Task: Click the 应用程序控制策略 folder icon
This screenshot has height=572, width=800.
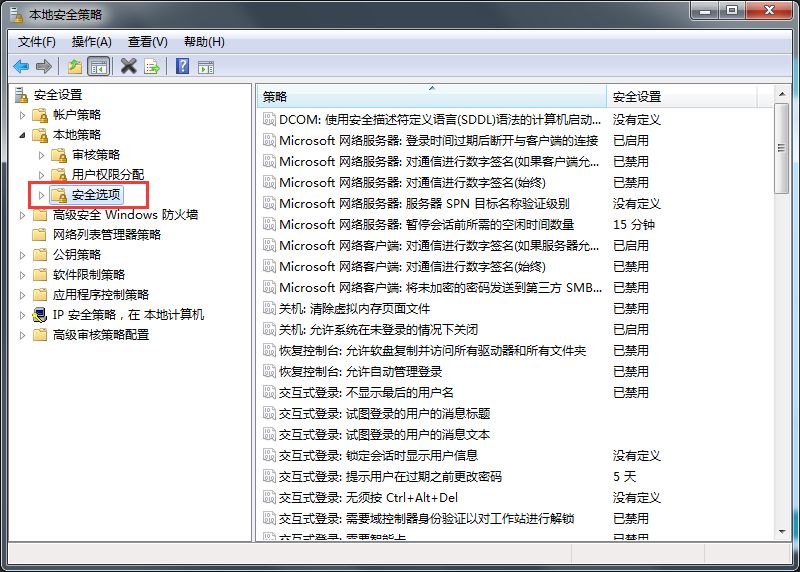Action: 40,294
